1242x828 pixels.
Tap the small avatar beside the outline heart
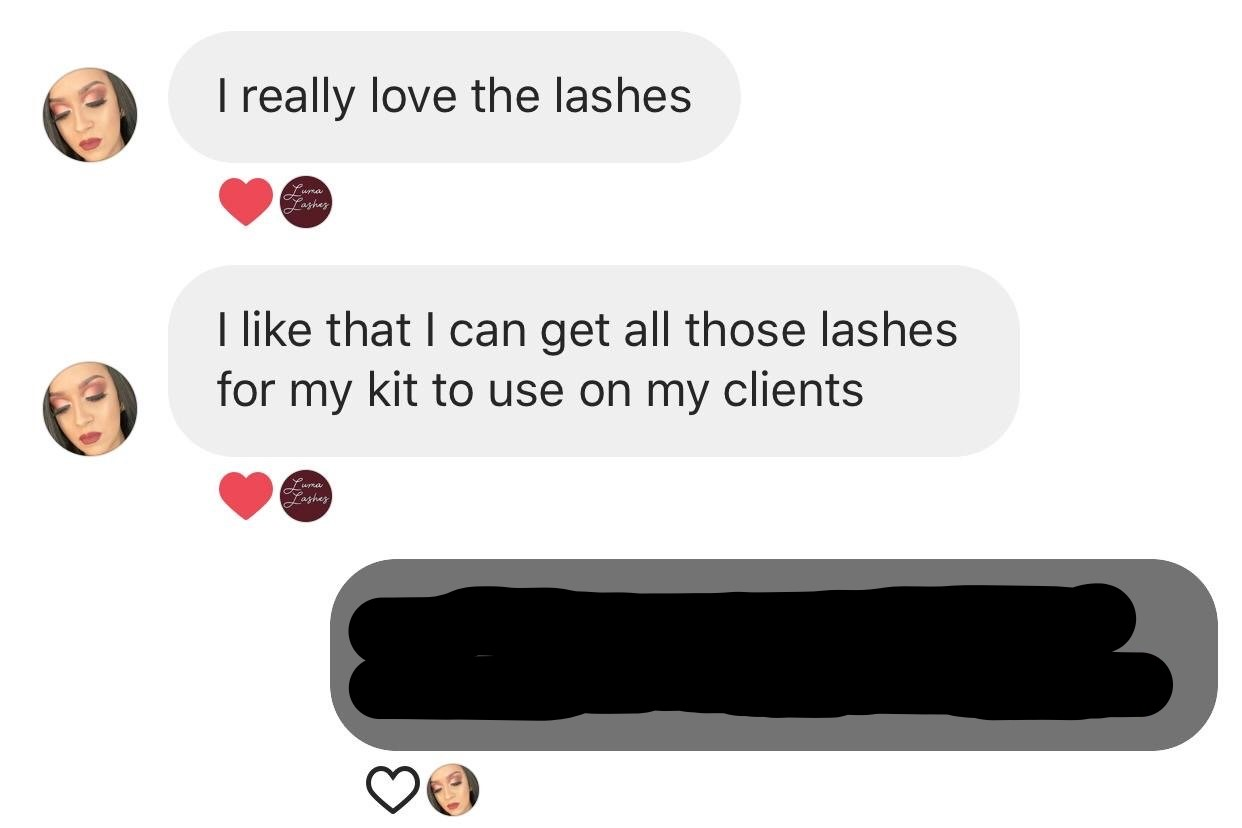click(x=453, y=790)
